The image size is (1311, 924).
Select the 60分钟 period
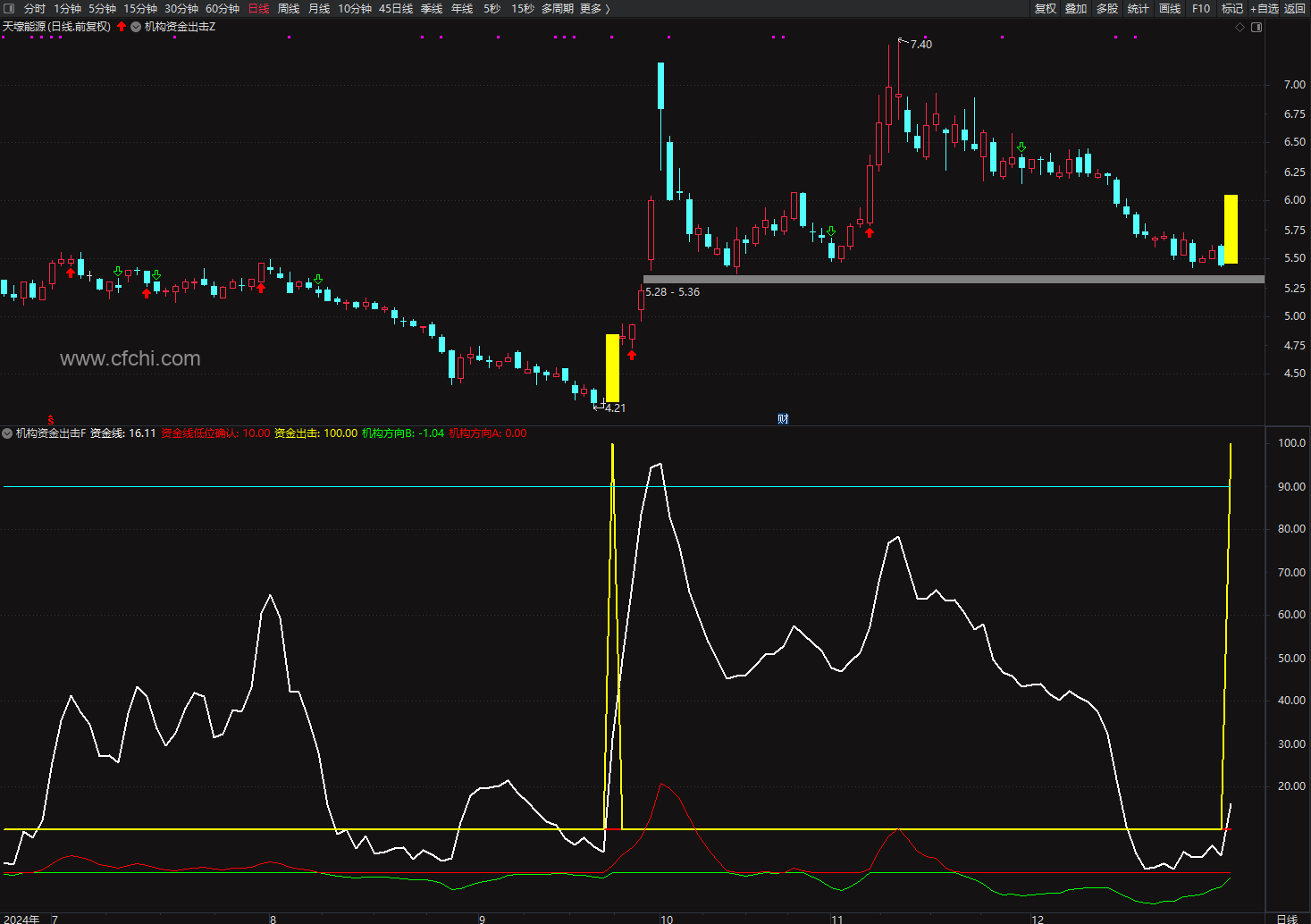click(223, 8)
